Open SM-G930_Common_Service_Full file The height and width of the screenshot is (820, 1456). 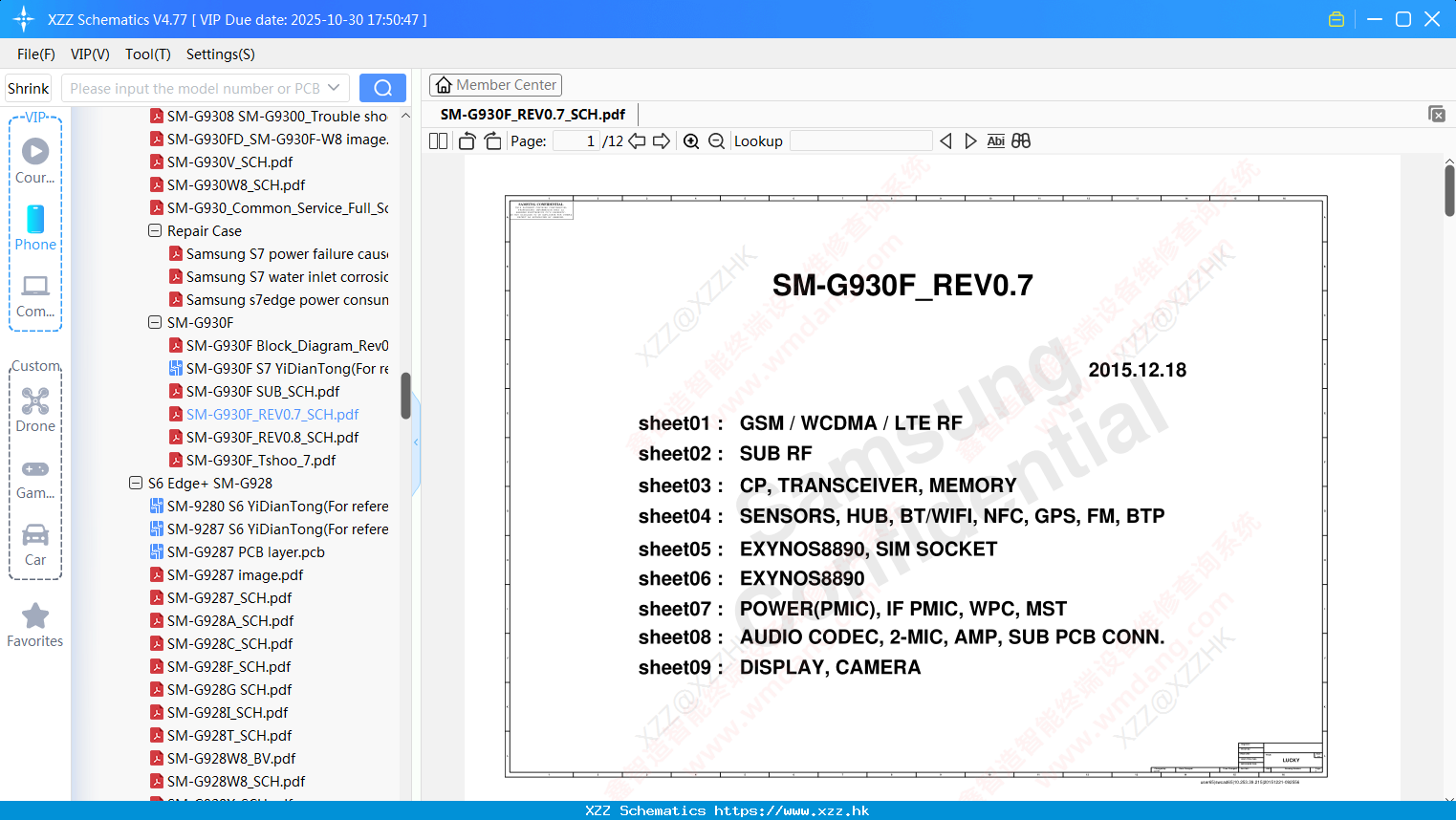(270, 207)
